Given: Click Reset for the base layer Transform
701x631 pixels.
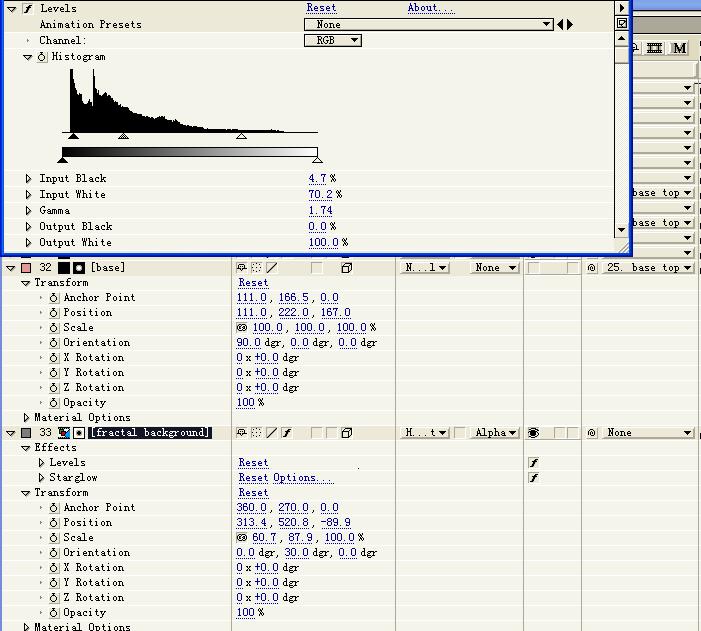Looking at the screenshot, I should tap(253, 283).
